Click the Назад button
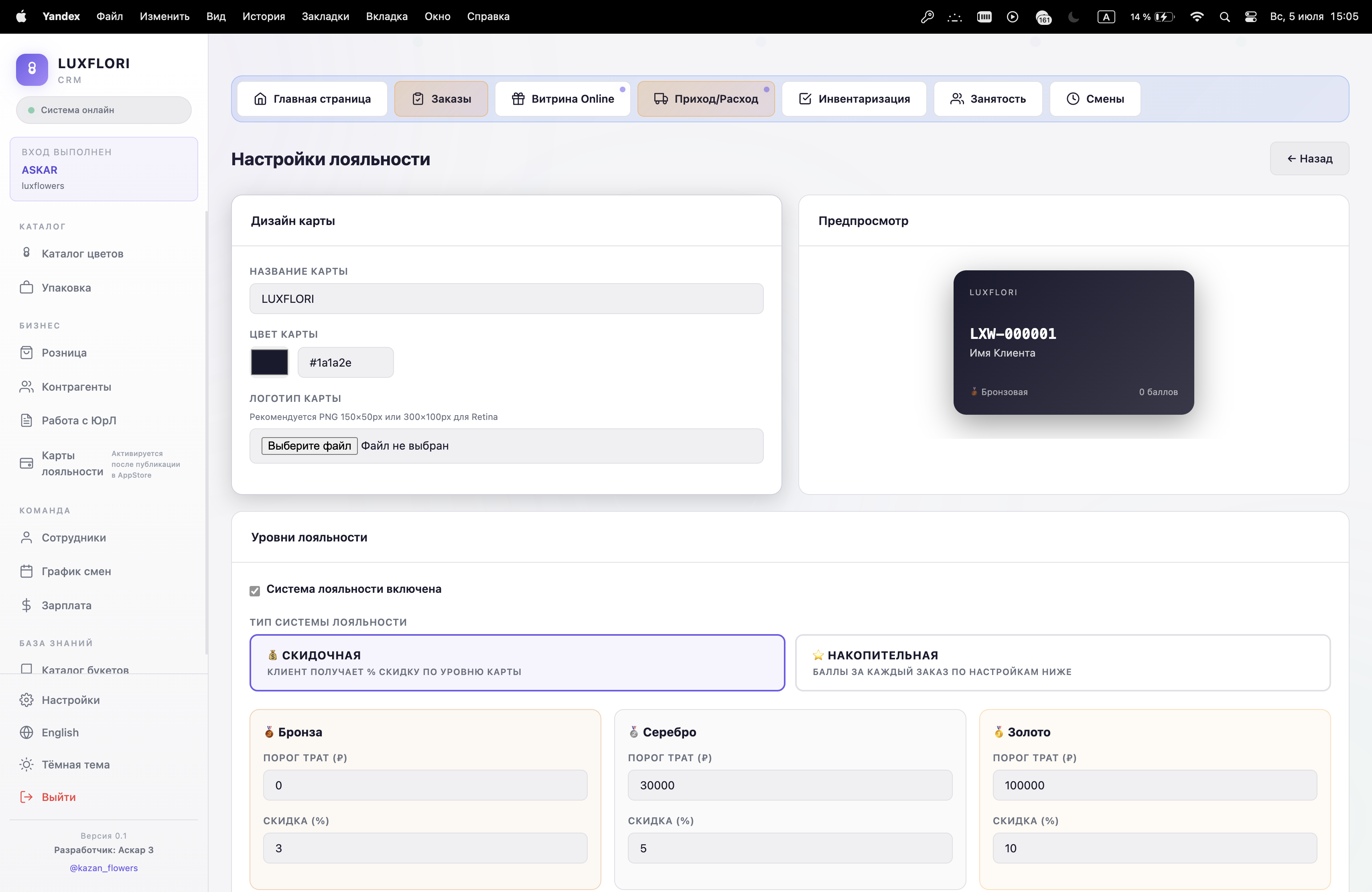This screenshot has height=892, width=1372. [x=1309, y=158]
